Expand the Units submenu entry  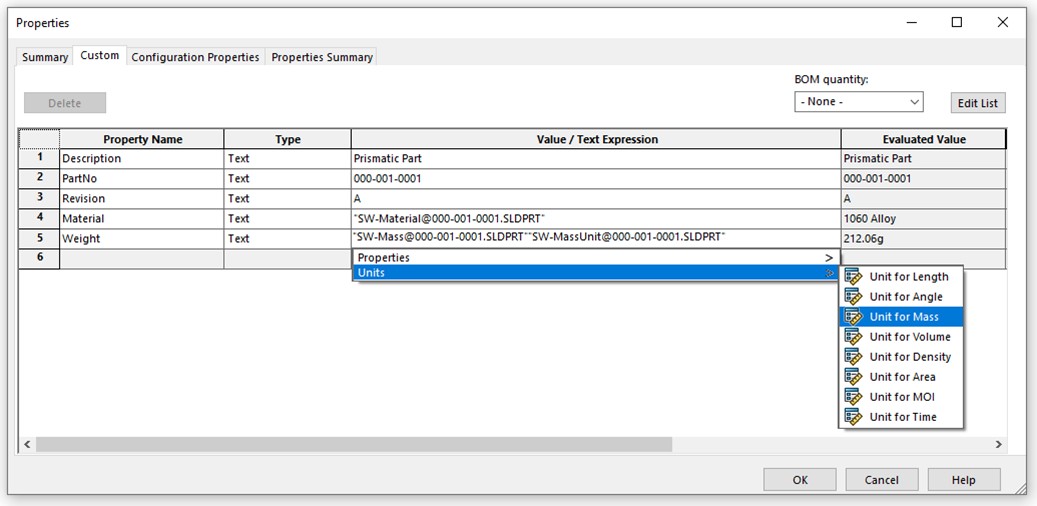coord(594,273)
